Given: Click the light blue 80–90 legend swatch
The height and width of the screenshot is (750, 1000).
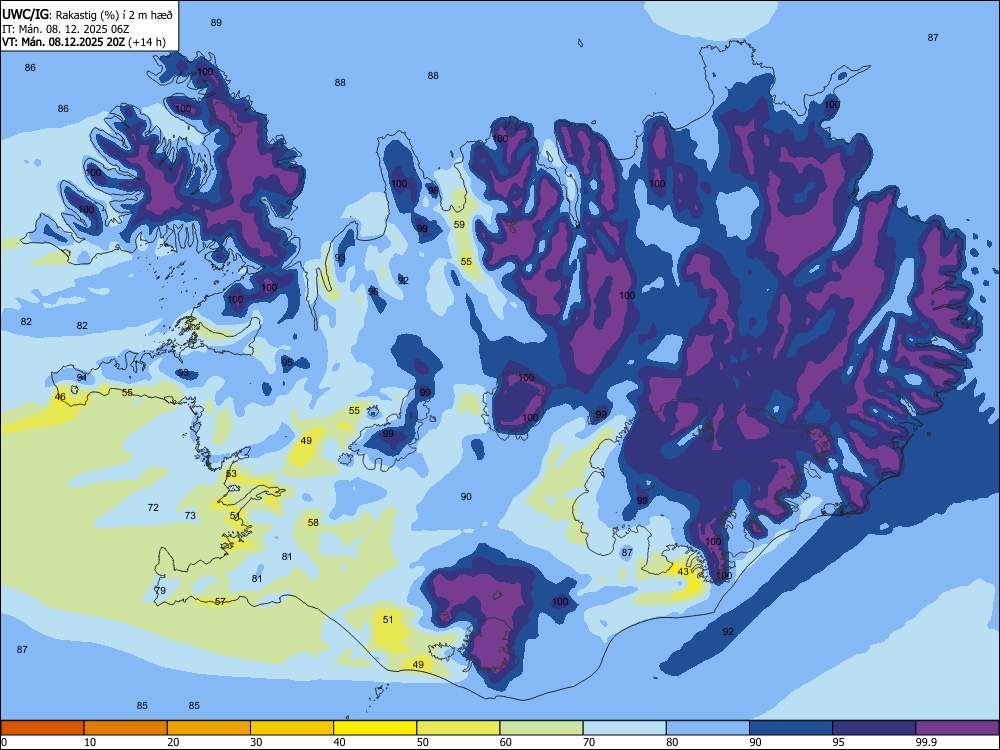Looking at the screenshot, I should (x=708, y=728).
